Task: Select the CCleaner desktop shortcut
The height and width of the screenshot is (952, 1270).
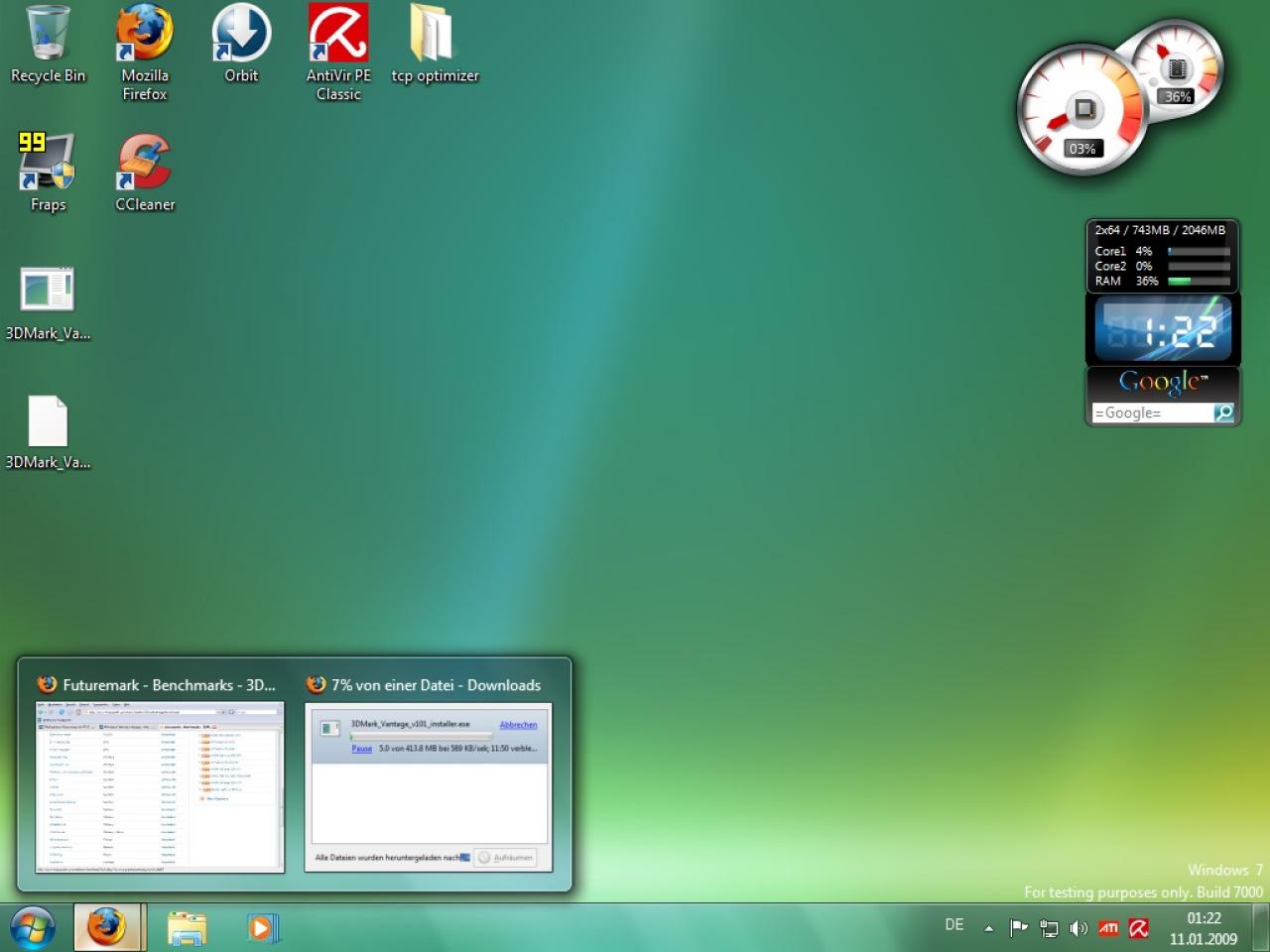Action: click(145, 174)
